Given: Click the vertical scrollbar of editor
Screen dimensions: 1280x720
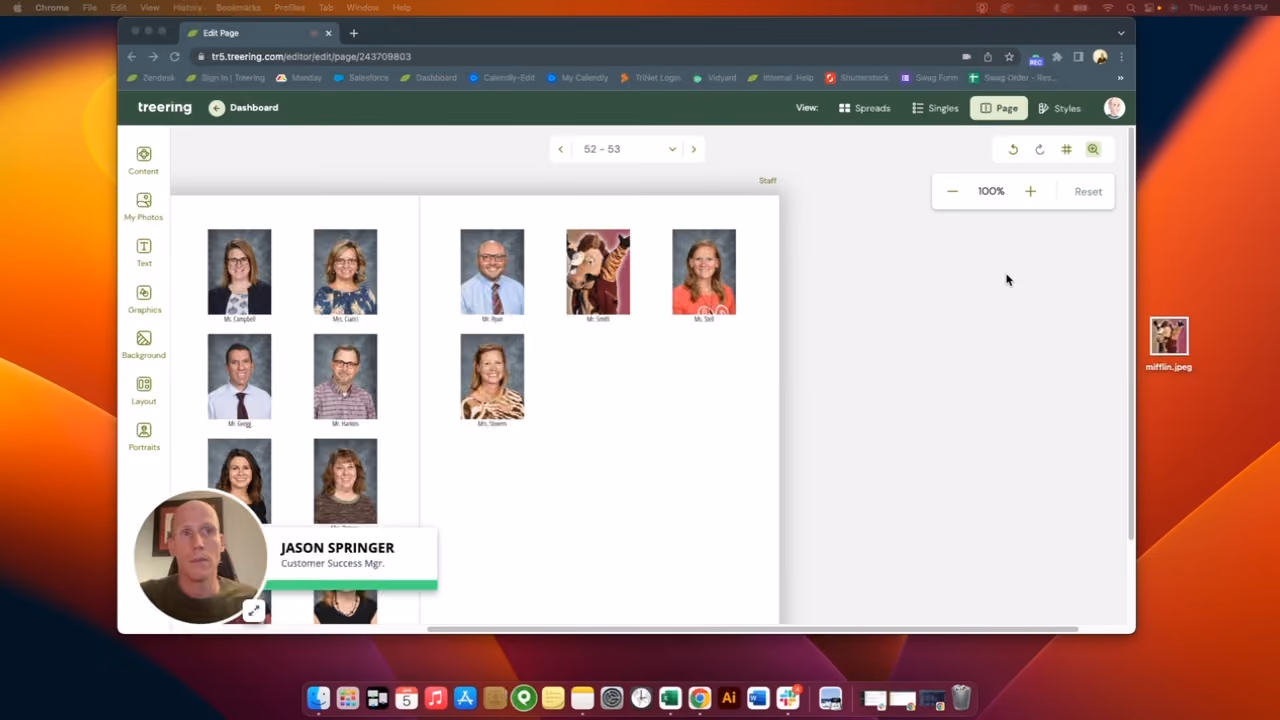Looking at the screenshot, I should 1131,333.
